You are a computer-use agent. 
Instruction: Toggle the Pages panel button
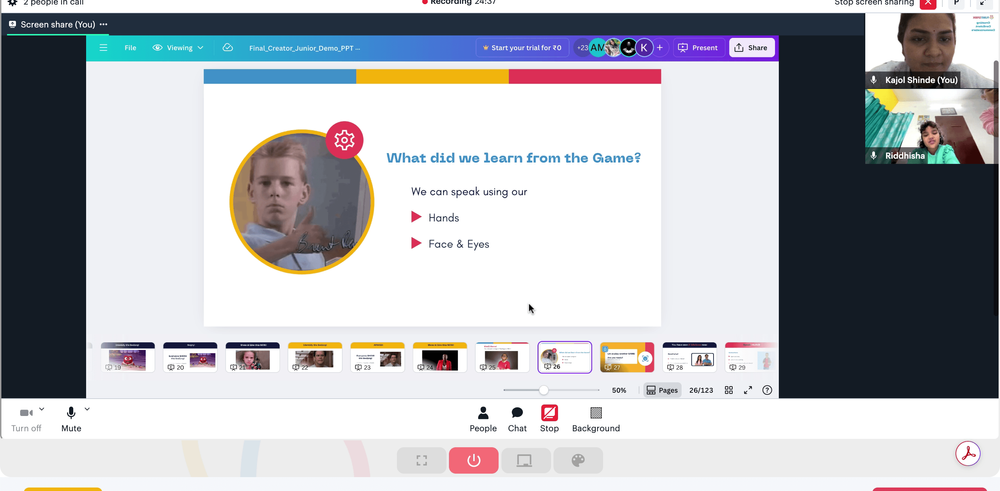[662, 390]
